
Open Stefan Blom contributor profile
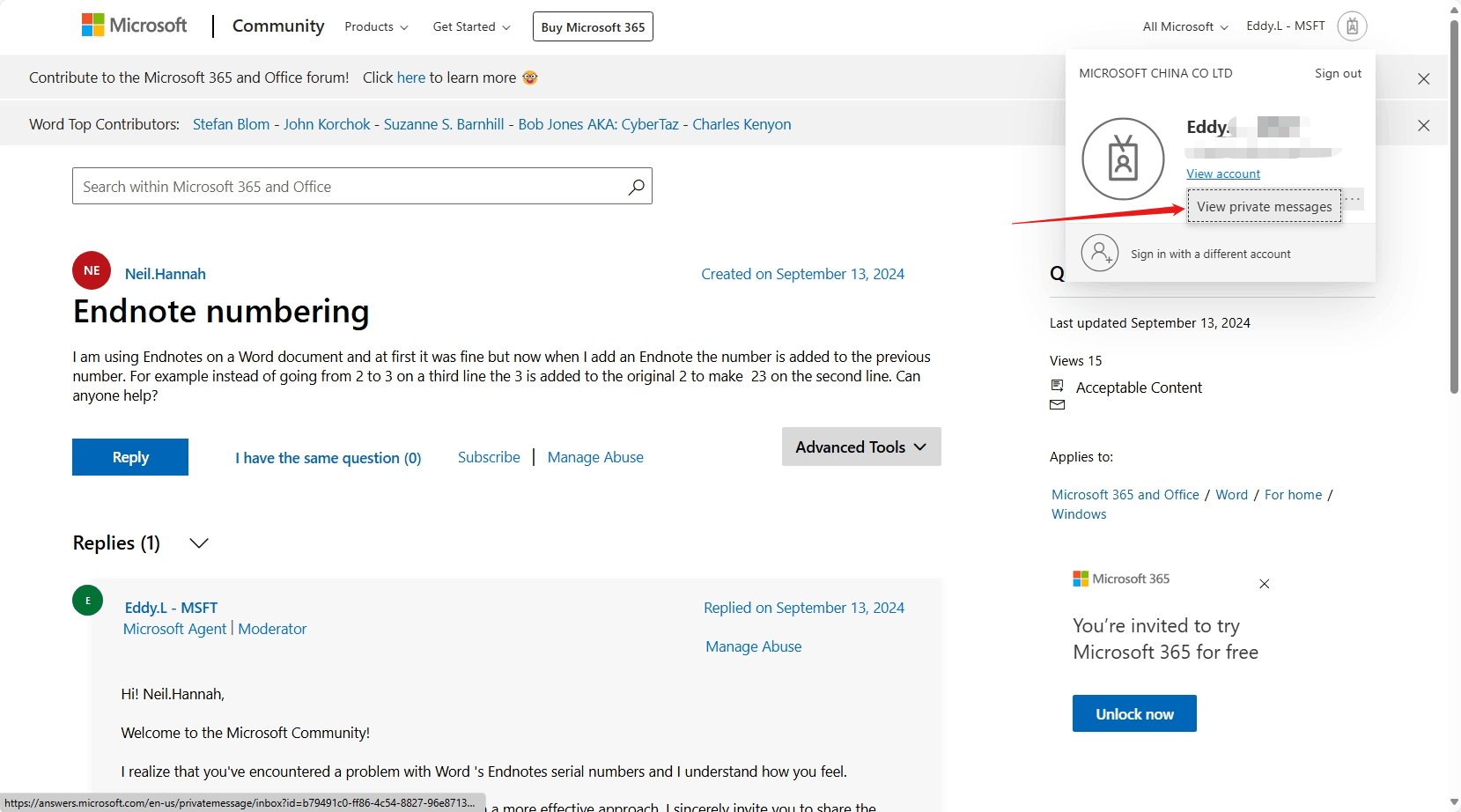[x=232, y=124]
